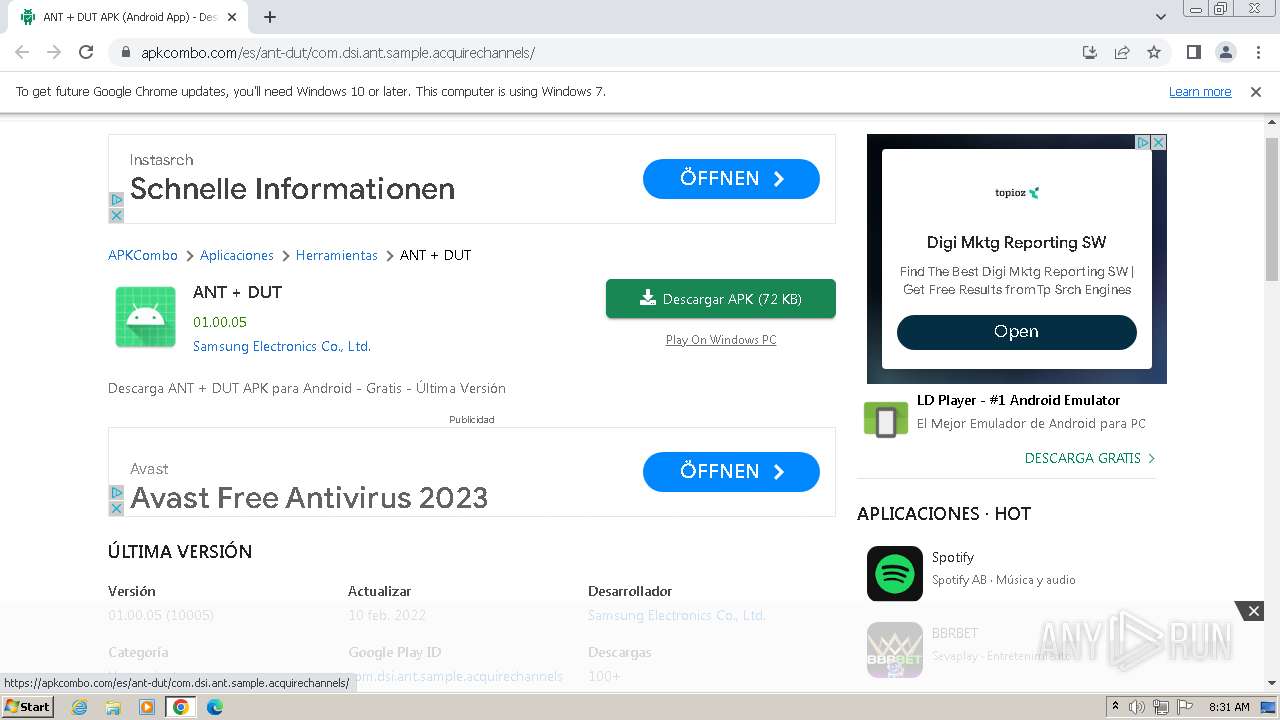This screenshot has width=1280, height=720.
Task: Click the taskbar clock 8:31 AM
Action: tap(1229, 707)
